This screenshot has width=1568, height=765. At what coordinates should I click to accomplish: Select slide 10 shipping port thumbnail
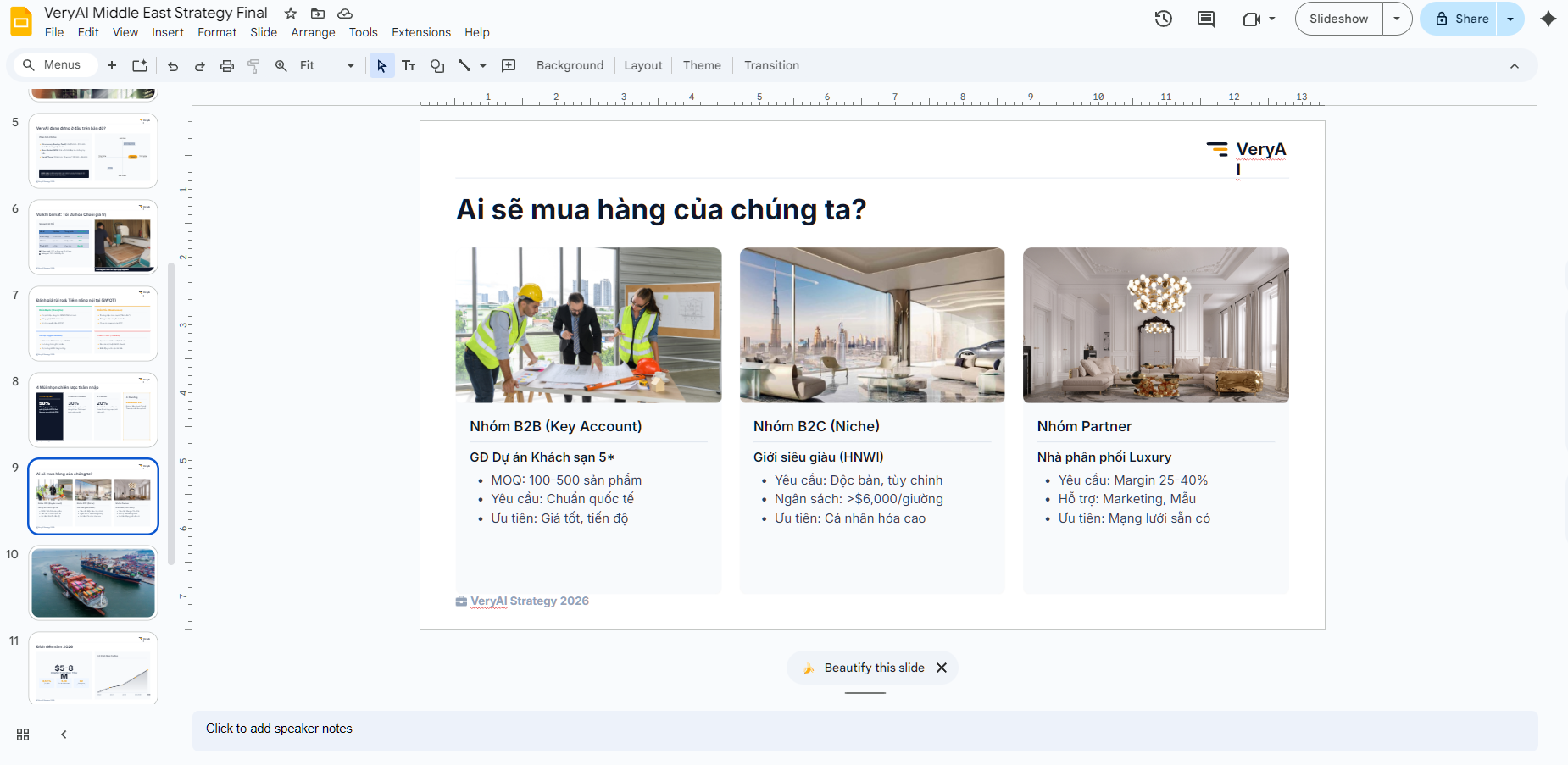pos(93,583)
